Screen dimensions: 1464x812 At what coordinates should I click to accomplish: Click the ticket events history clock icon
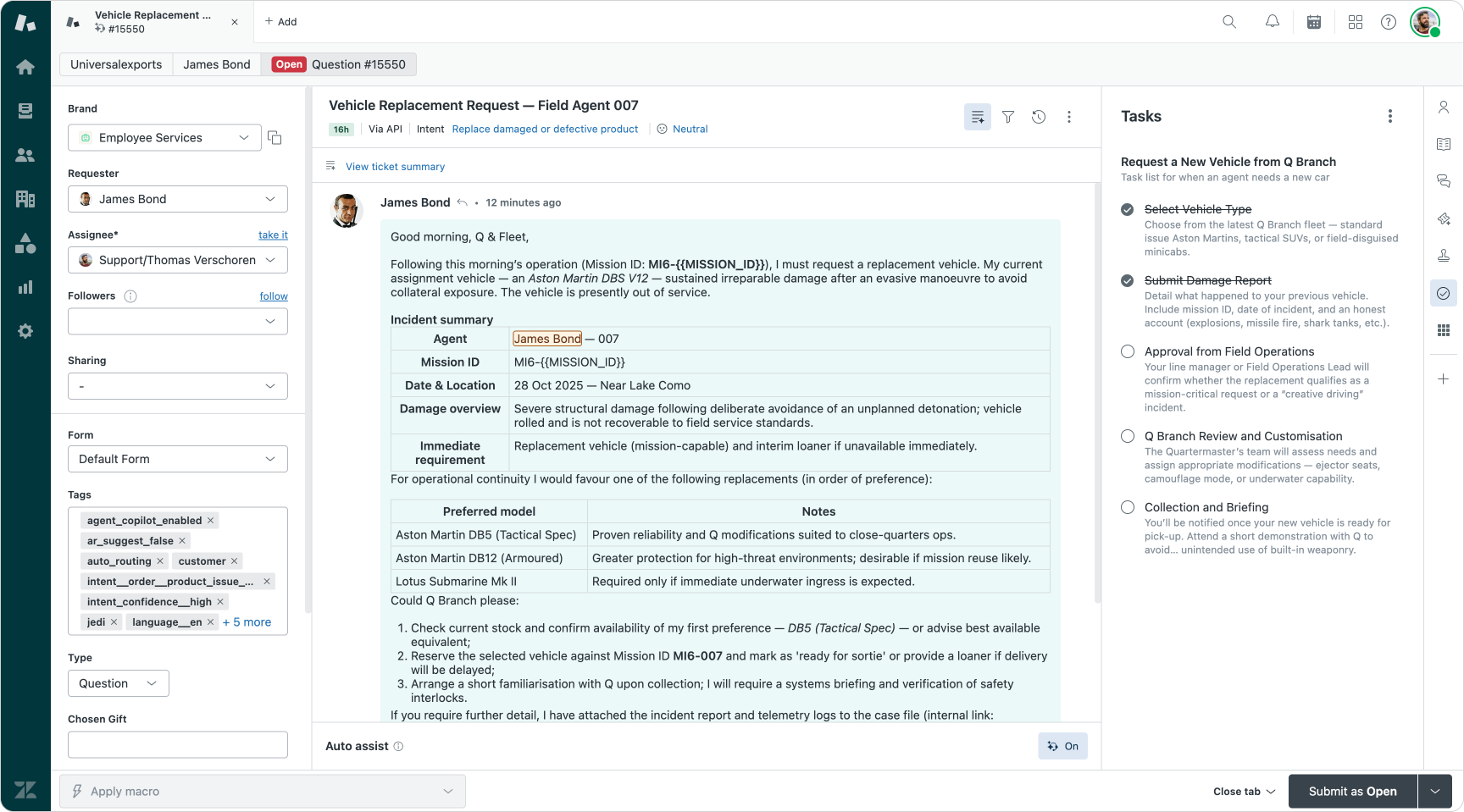(1038, 117)
